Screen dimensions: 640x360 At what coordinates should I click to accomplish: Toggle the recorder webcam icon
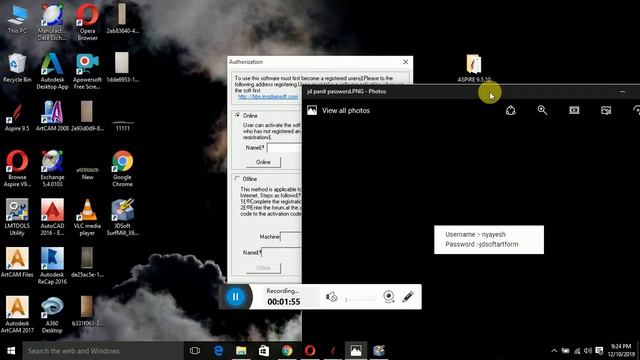pyautogui.click(x=389, y=297)
